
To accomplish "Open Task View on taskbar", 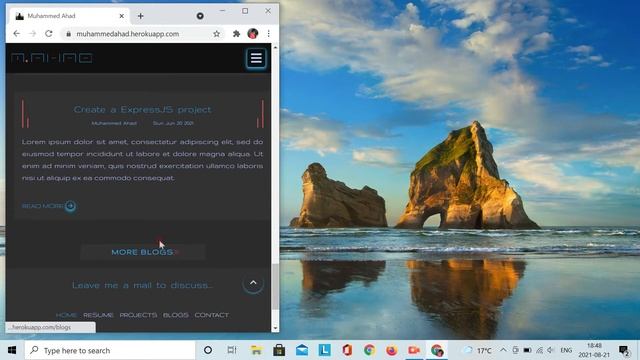I will coord(232,350).
